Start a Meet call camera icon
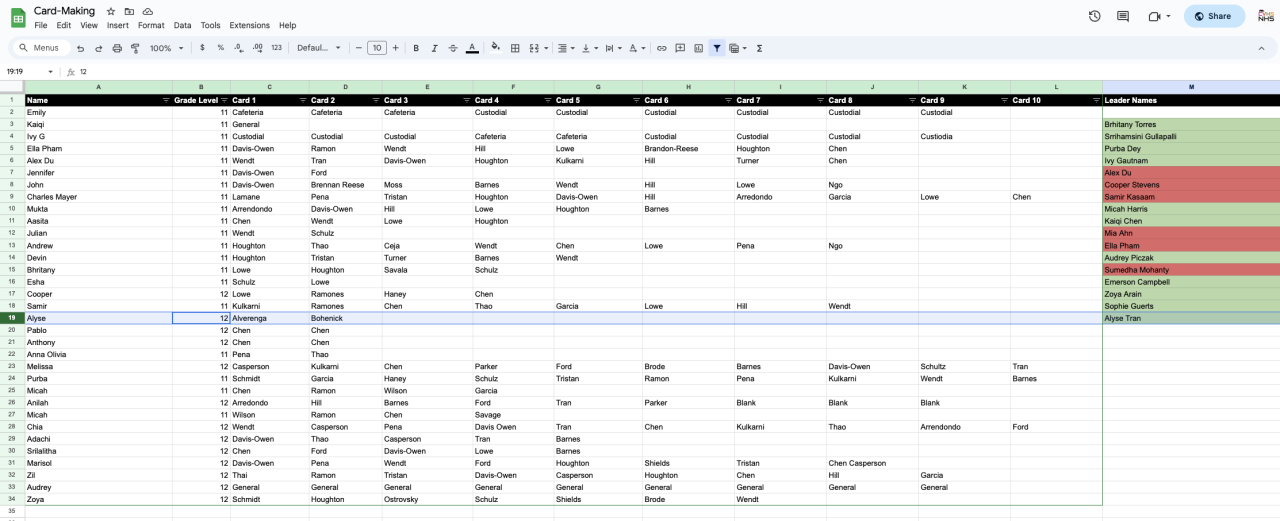Image resolution: width=1280 pixels, height=521 pixels. pyautogui.click(x=1155, y=16)
